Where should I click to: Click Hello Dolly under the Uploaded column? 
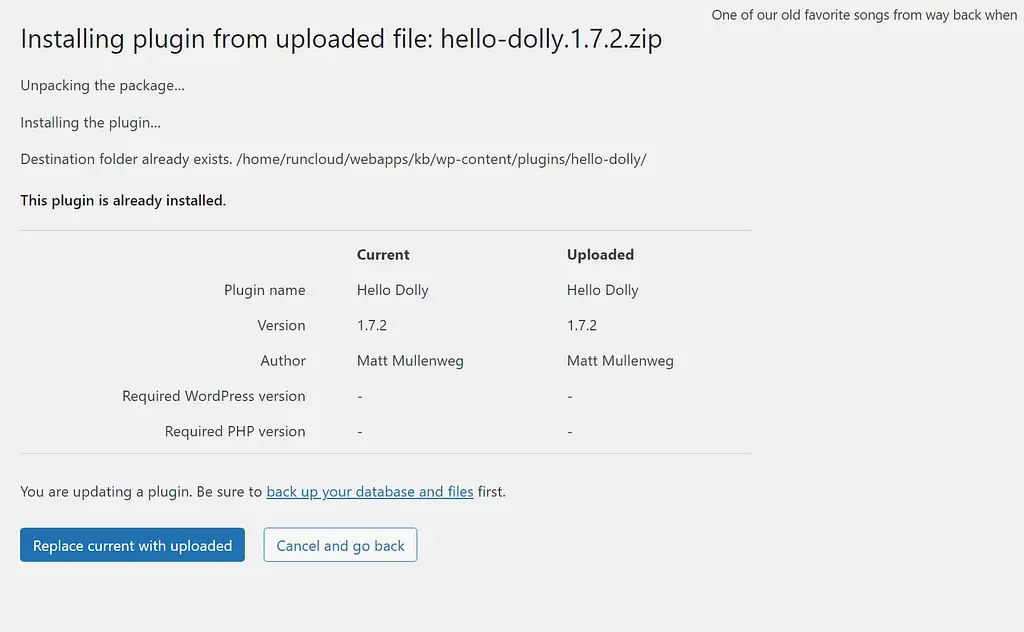tap(602, 290)
